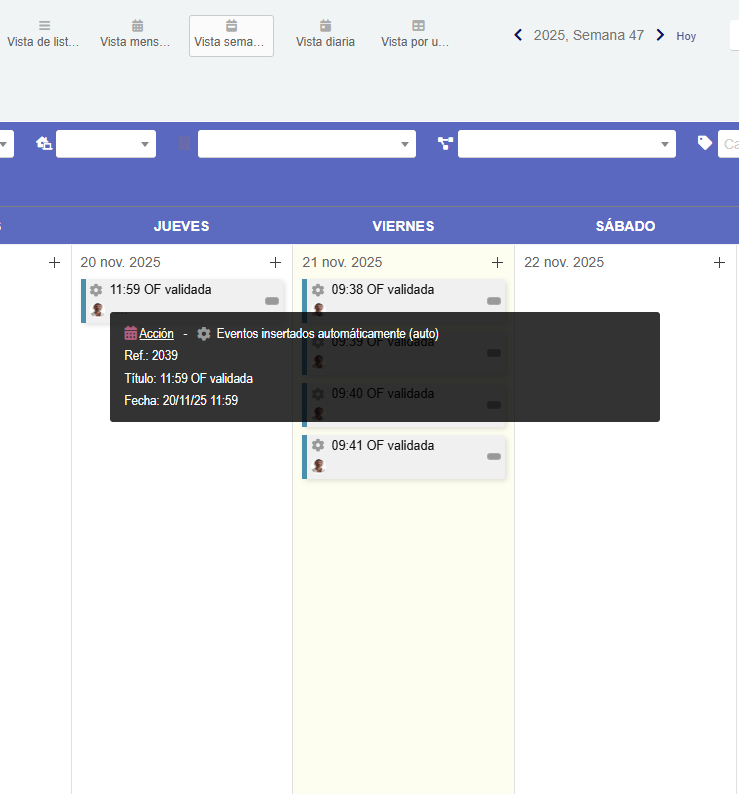Click the gear icon of the 09:38 event
This screenshot has height=794, width=739.
click(x=318, y=290)
